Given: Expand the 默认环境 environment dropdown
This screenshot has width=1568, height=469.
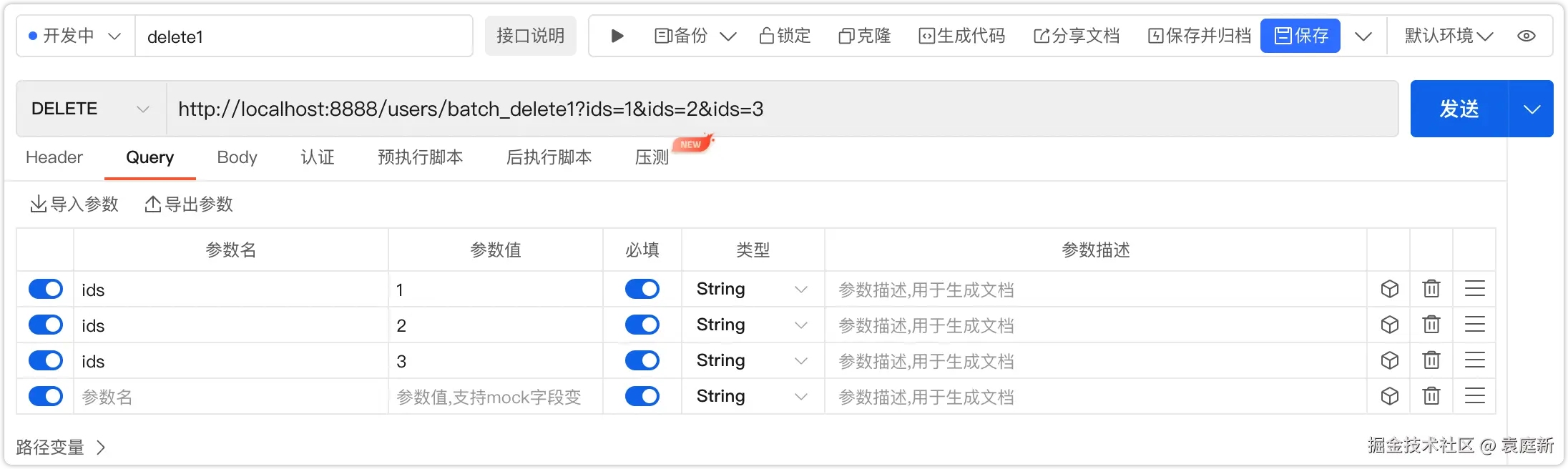Looking at the screenshot, I should pyautogui.click(x=1449, y=36).
